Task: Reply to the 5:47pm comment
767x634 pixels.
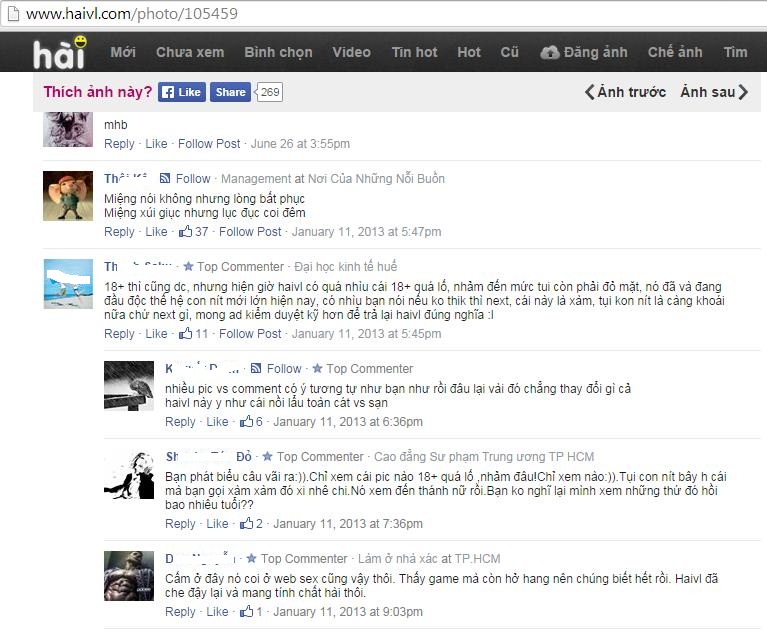Action: click(119, 232)
